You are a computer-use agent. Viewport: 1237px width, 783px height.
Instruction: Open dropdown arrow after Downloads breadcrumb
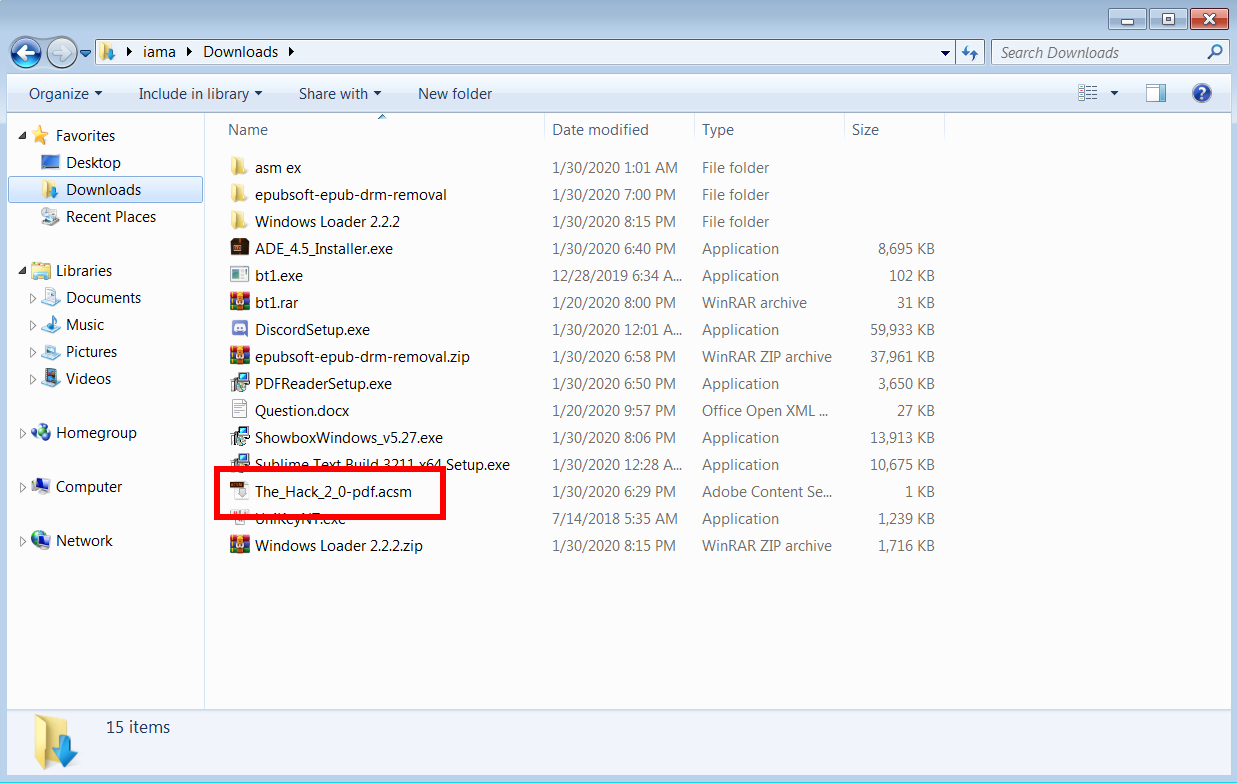(x=292, y=52)
